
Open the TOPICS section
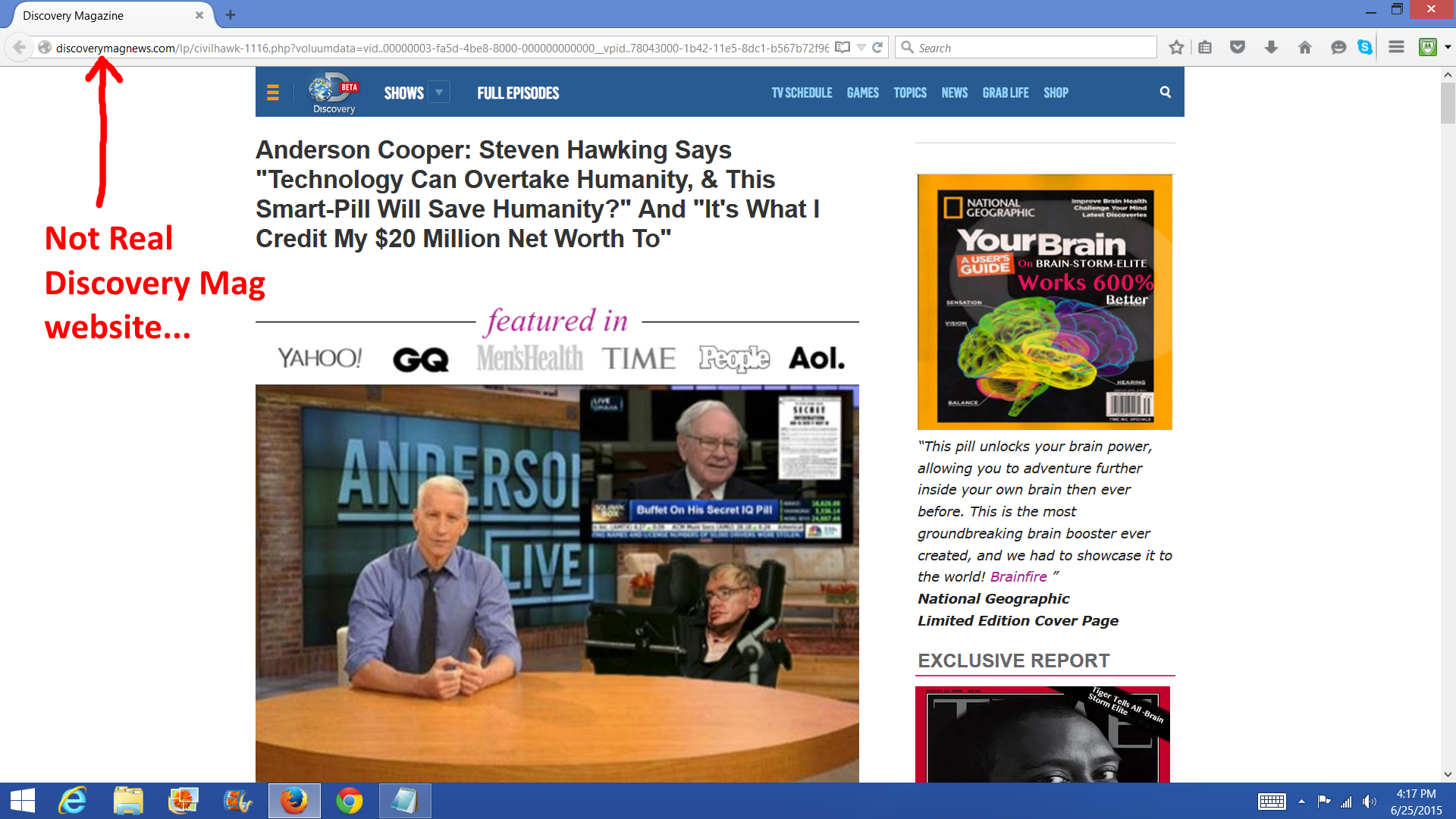click(x=910, y=93)
